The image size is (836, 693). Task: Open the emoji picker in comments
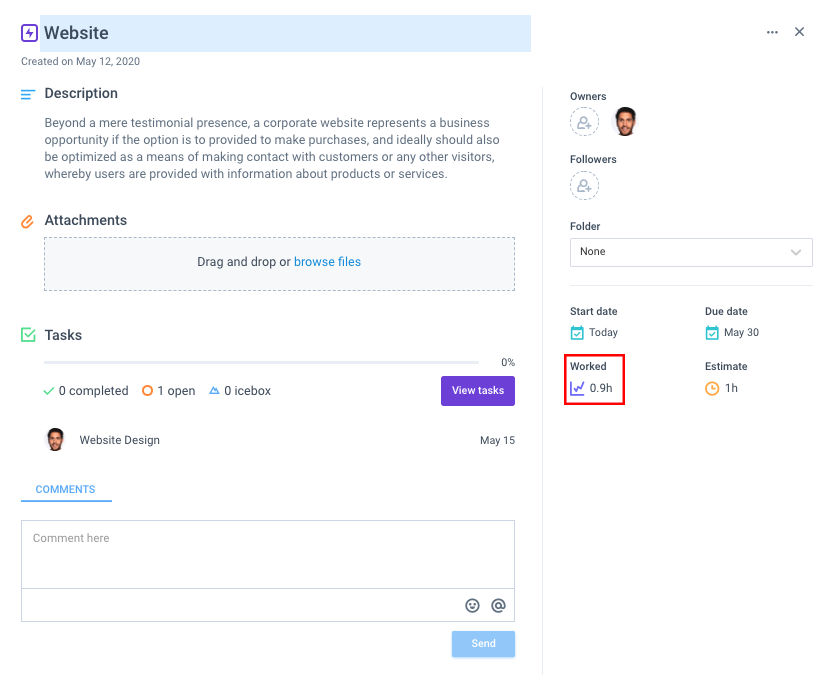472,606
